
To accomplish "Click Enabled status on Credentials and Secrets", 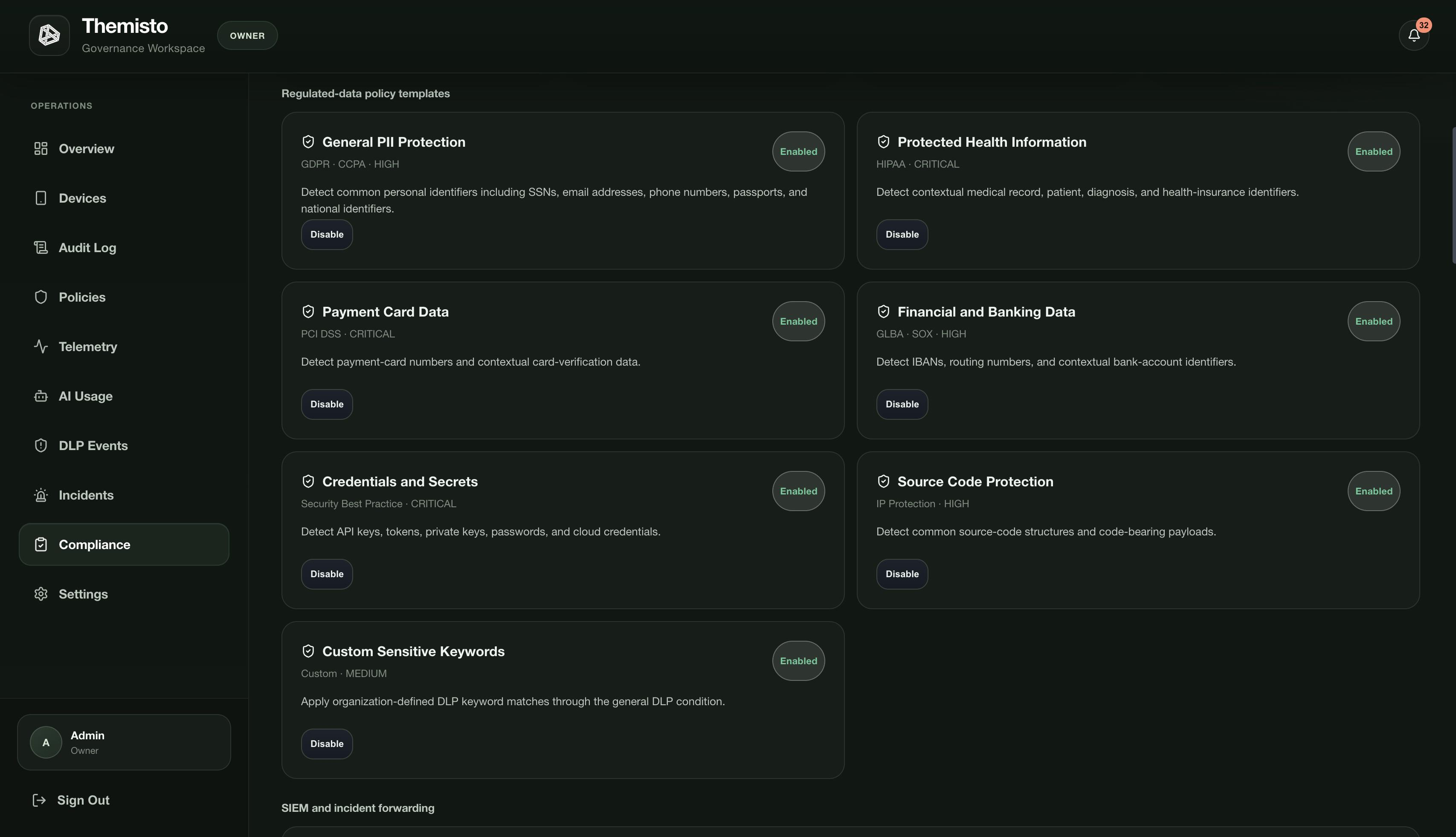I will point(798,491).
